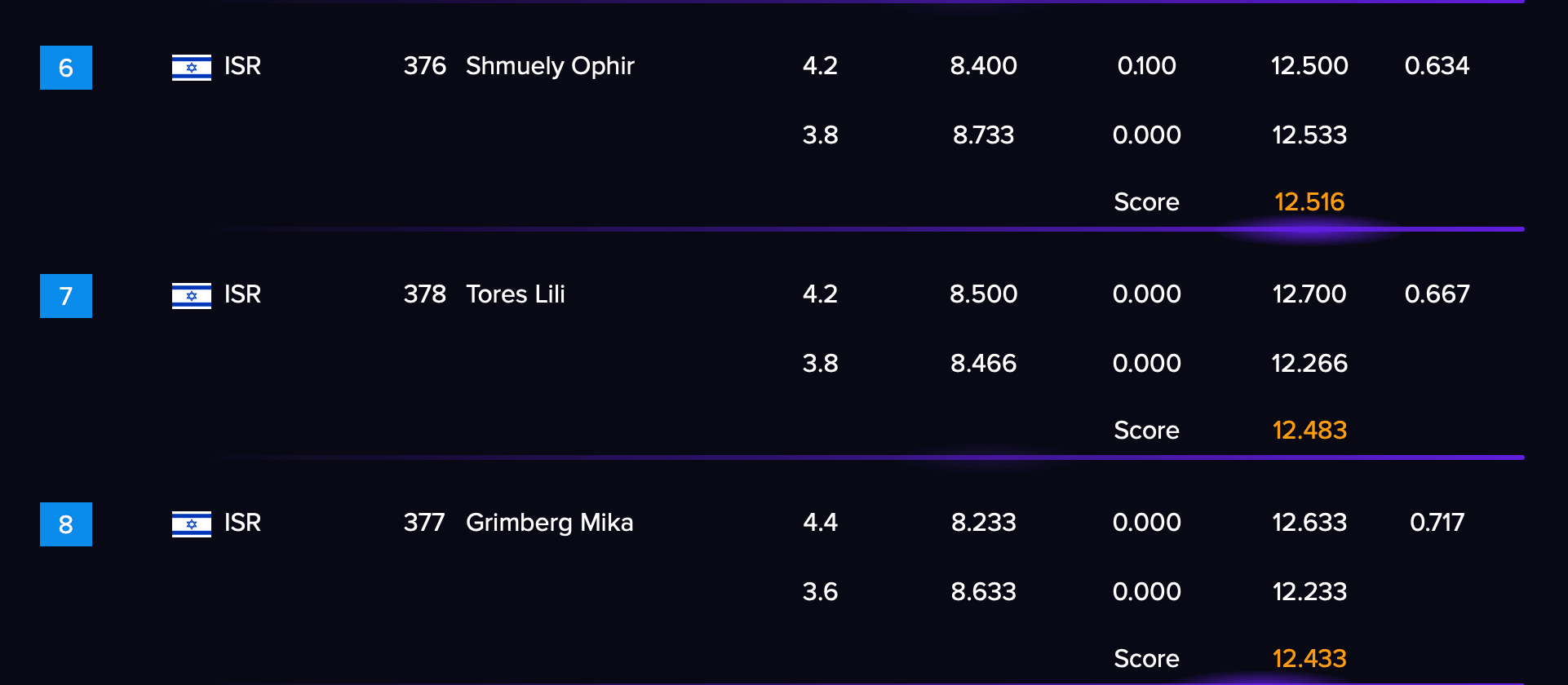
Task: Click first vault total 12.700
Action: click(1309, 294)
